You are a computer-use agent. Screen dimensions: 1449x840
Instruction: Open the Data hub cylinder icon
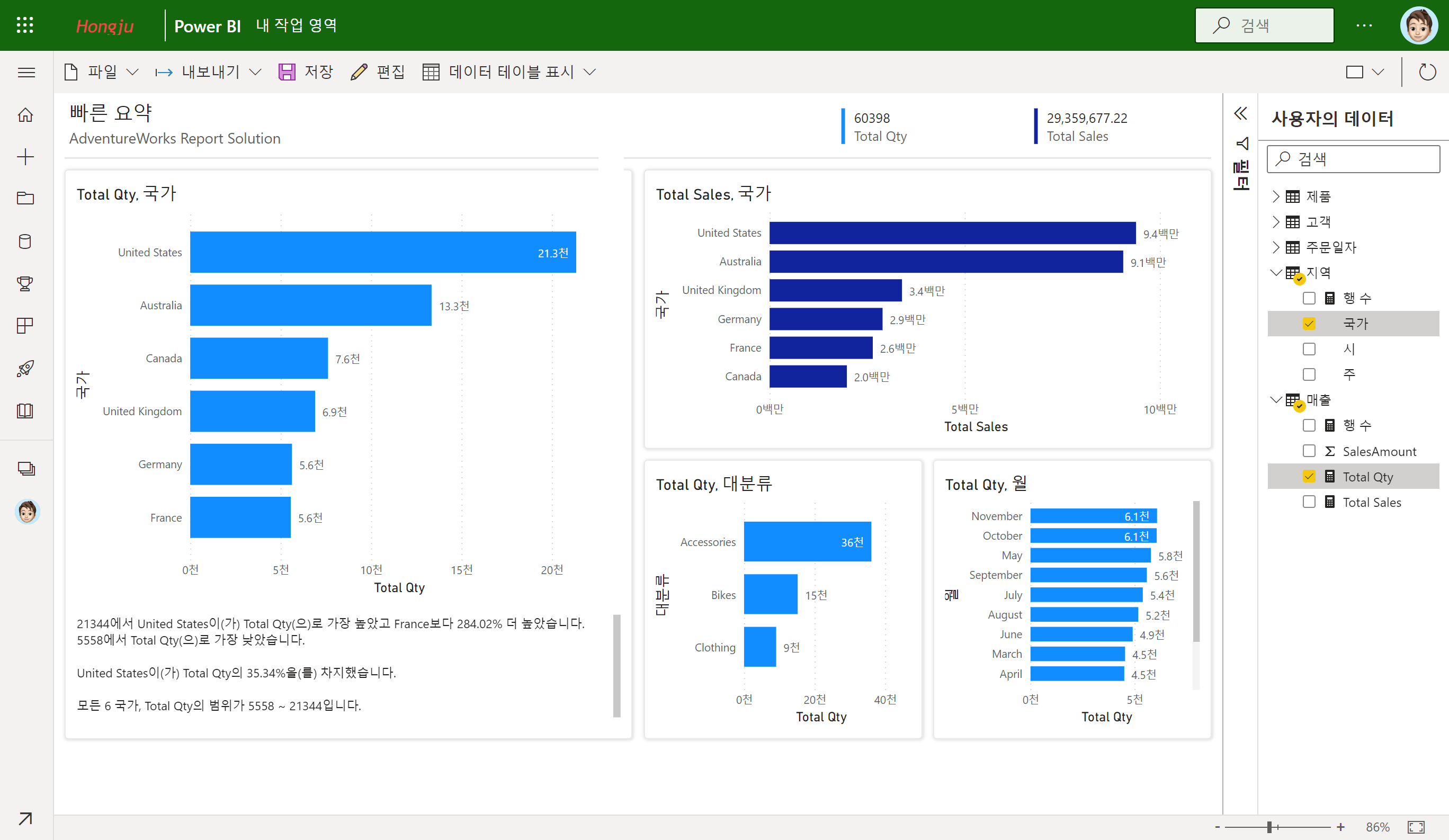point(25,242)
